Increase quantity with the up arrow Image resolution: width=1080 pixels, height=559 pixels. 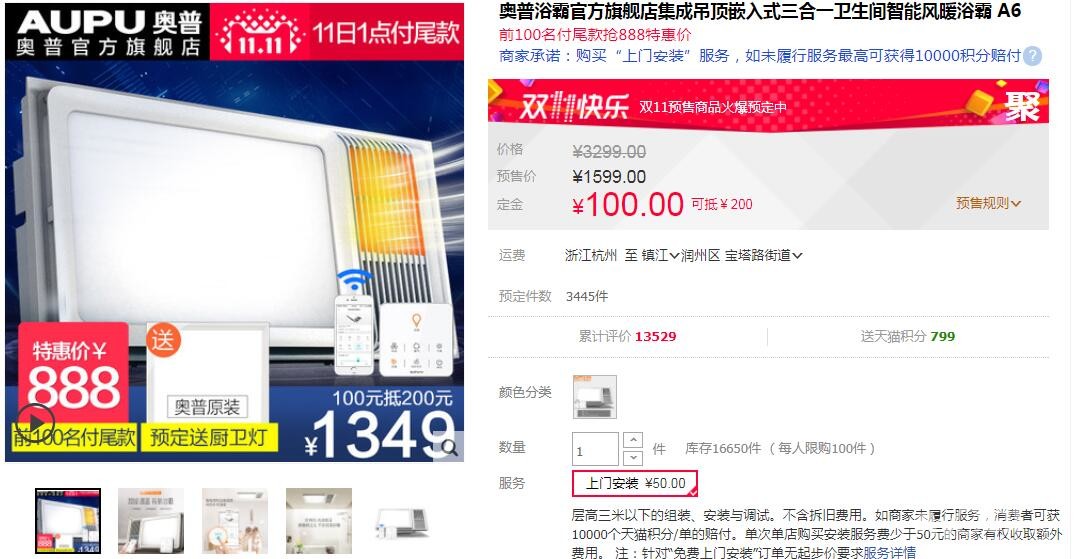632,439
